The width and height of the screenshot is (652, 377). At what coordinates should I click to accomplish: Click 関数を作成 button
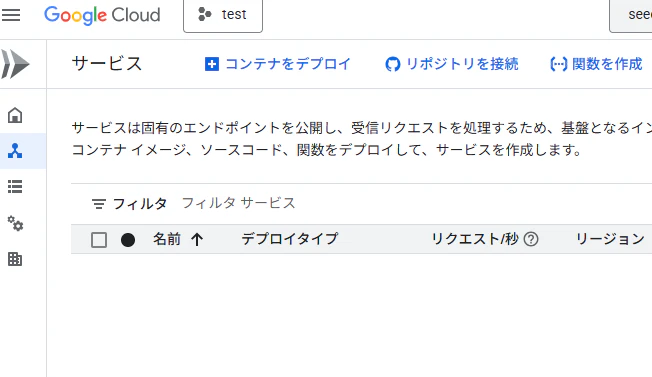596,64
